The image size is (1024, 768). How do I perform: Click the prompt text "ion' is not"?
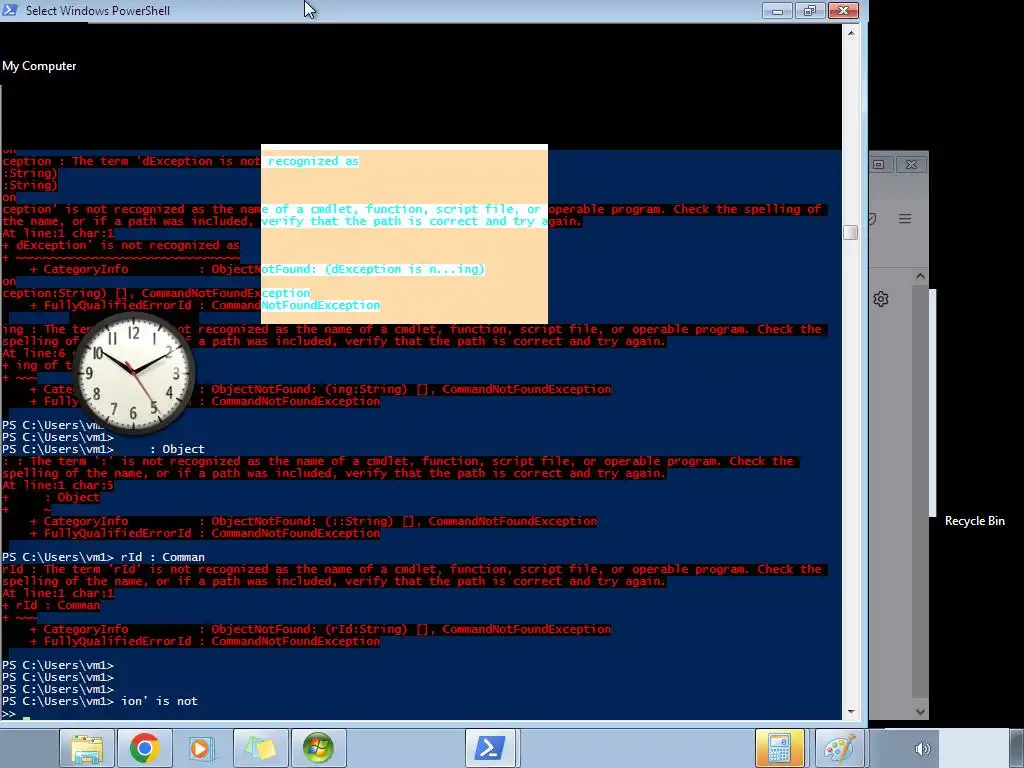(x=159, y=701)
